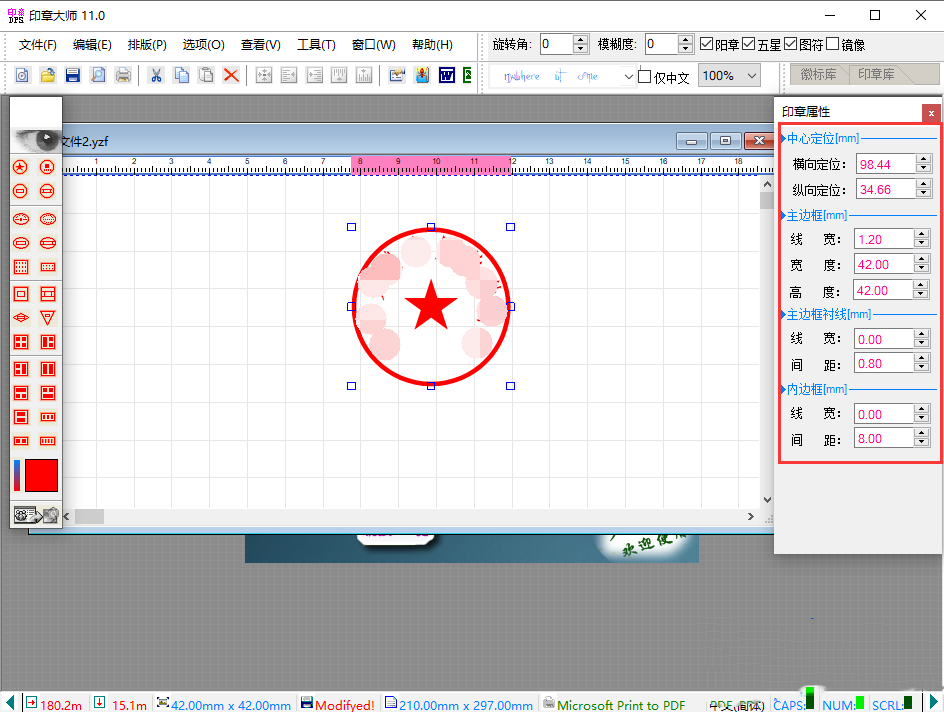Toggle the 图符 checkbox

coord(791,44)
